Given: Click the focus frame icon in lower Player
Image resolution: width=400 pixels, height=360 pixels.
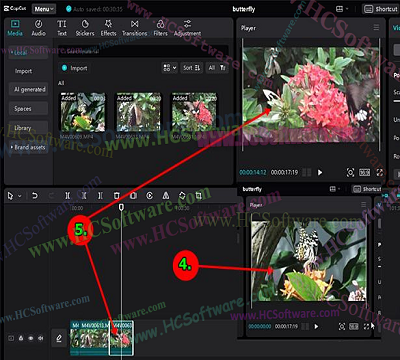Looking at the screenshot, I should [342, 327].
